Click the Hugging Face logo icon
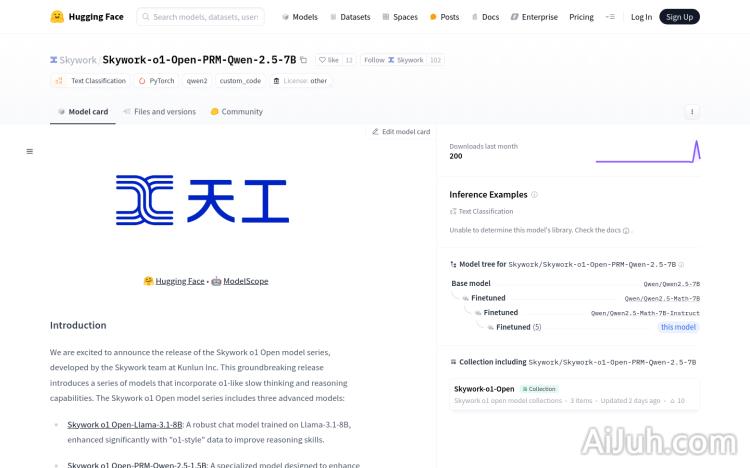The width and height of the screenshot is (750, 468). [58, 17]
